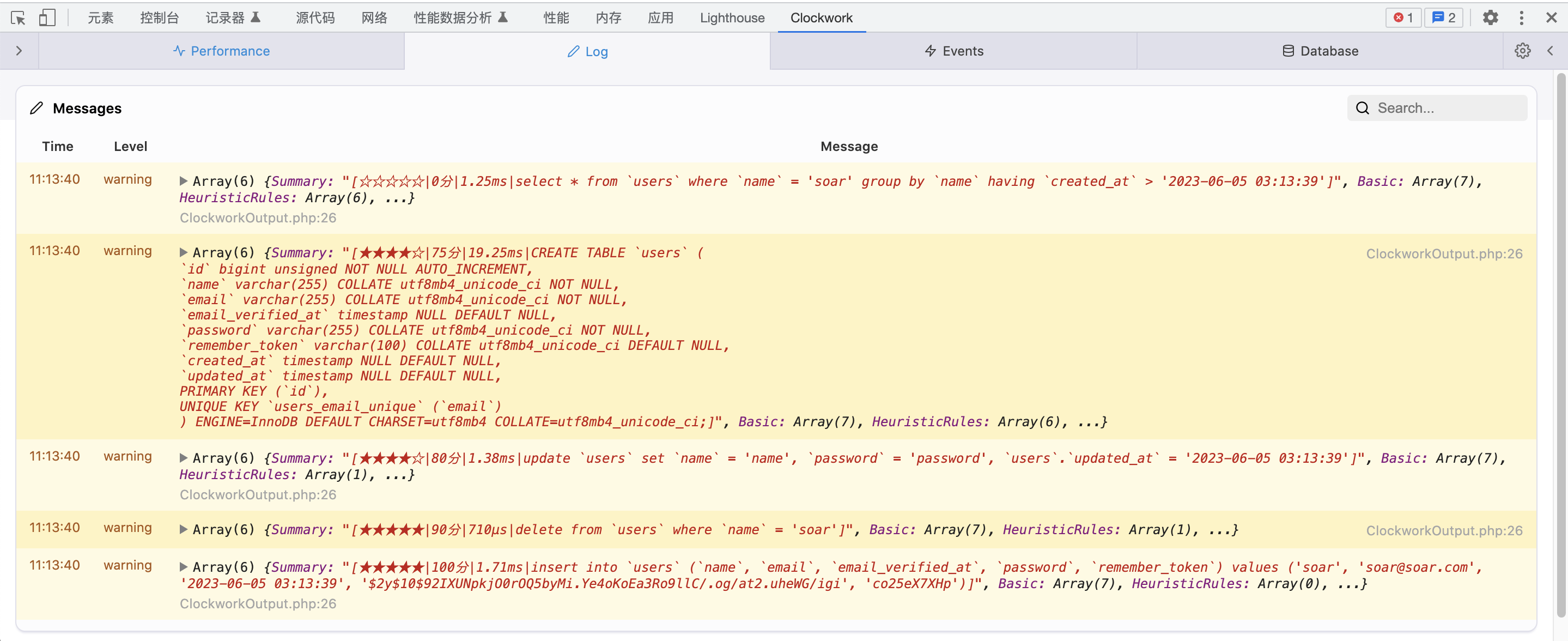
Task: Click the 元素 menu item
Action: pos(99,17)
